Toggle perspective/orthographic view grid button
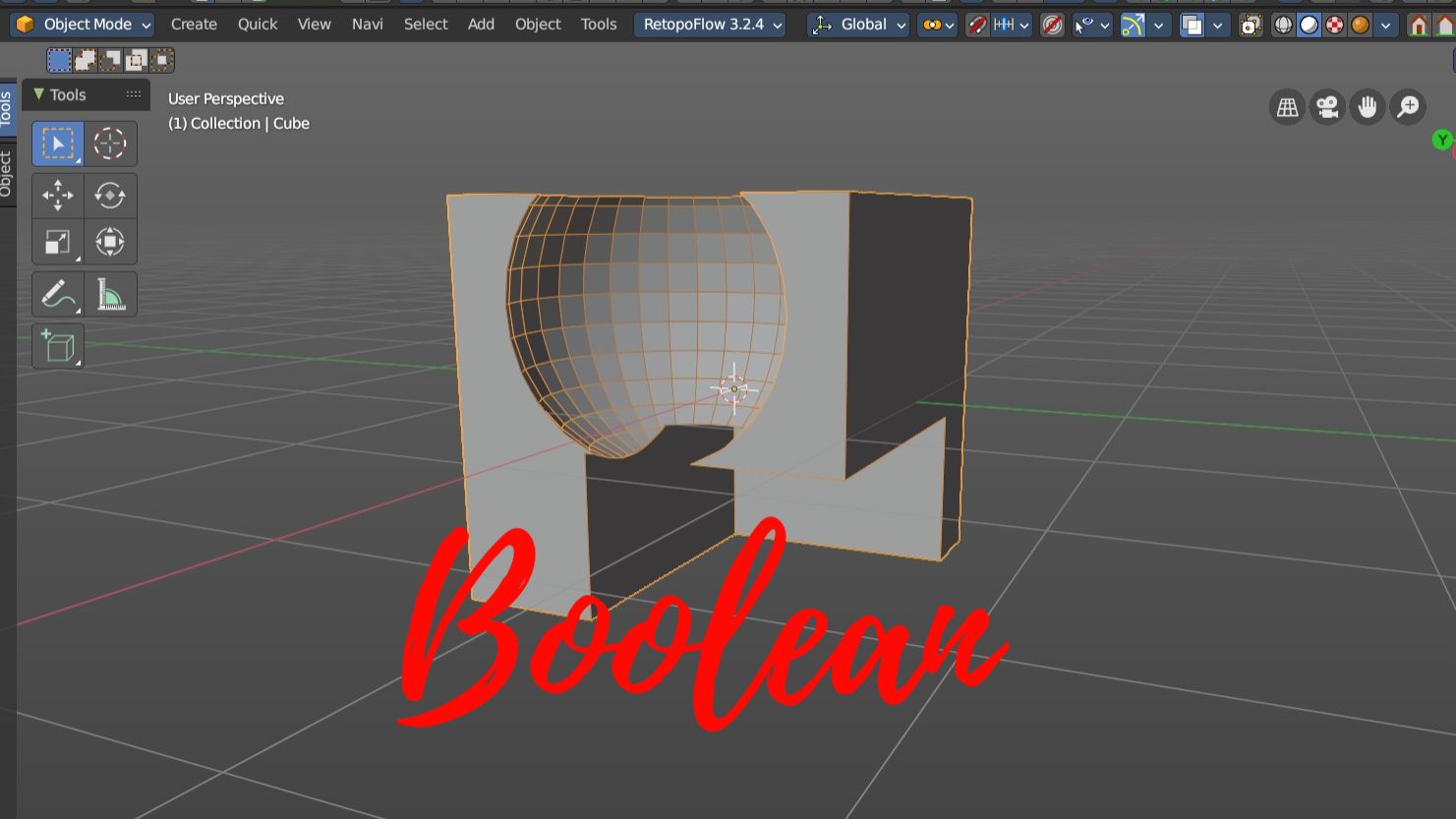 tap(1287, 107)
